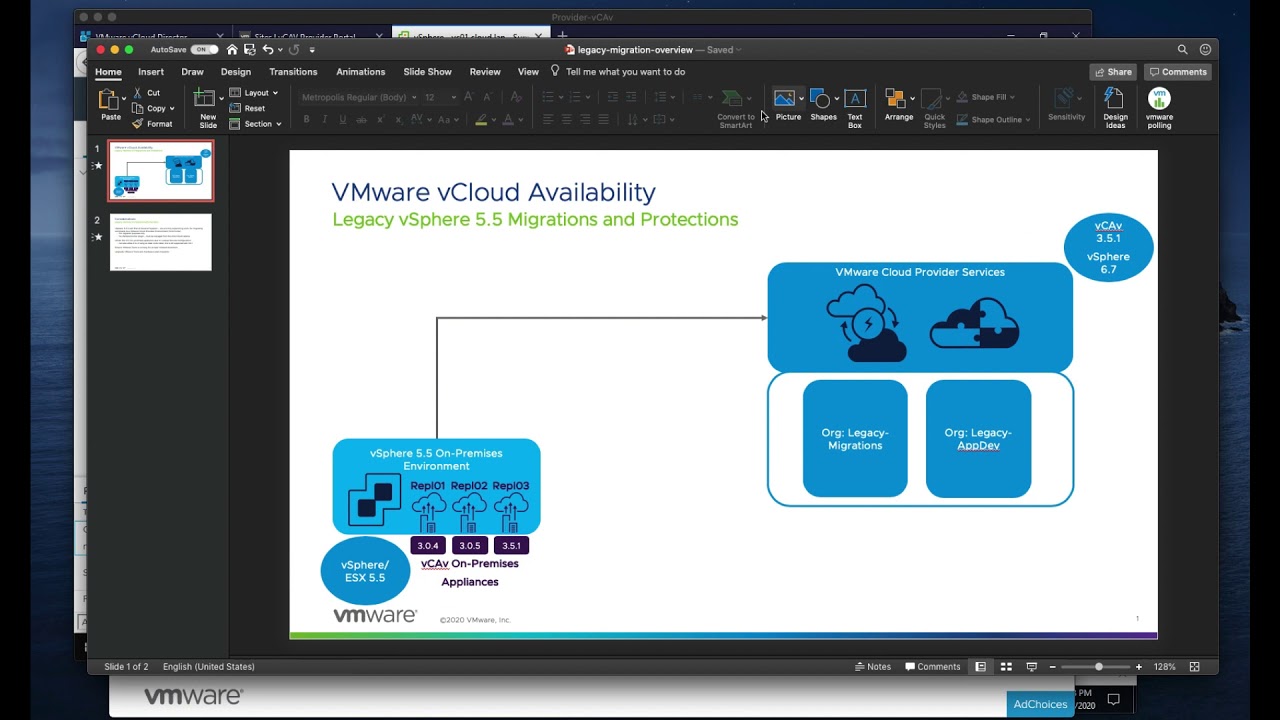The width and height of the screenshot is (1280, 720).
Task: Switch to the Slide Show tab
Action: [427, 72]
